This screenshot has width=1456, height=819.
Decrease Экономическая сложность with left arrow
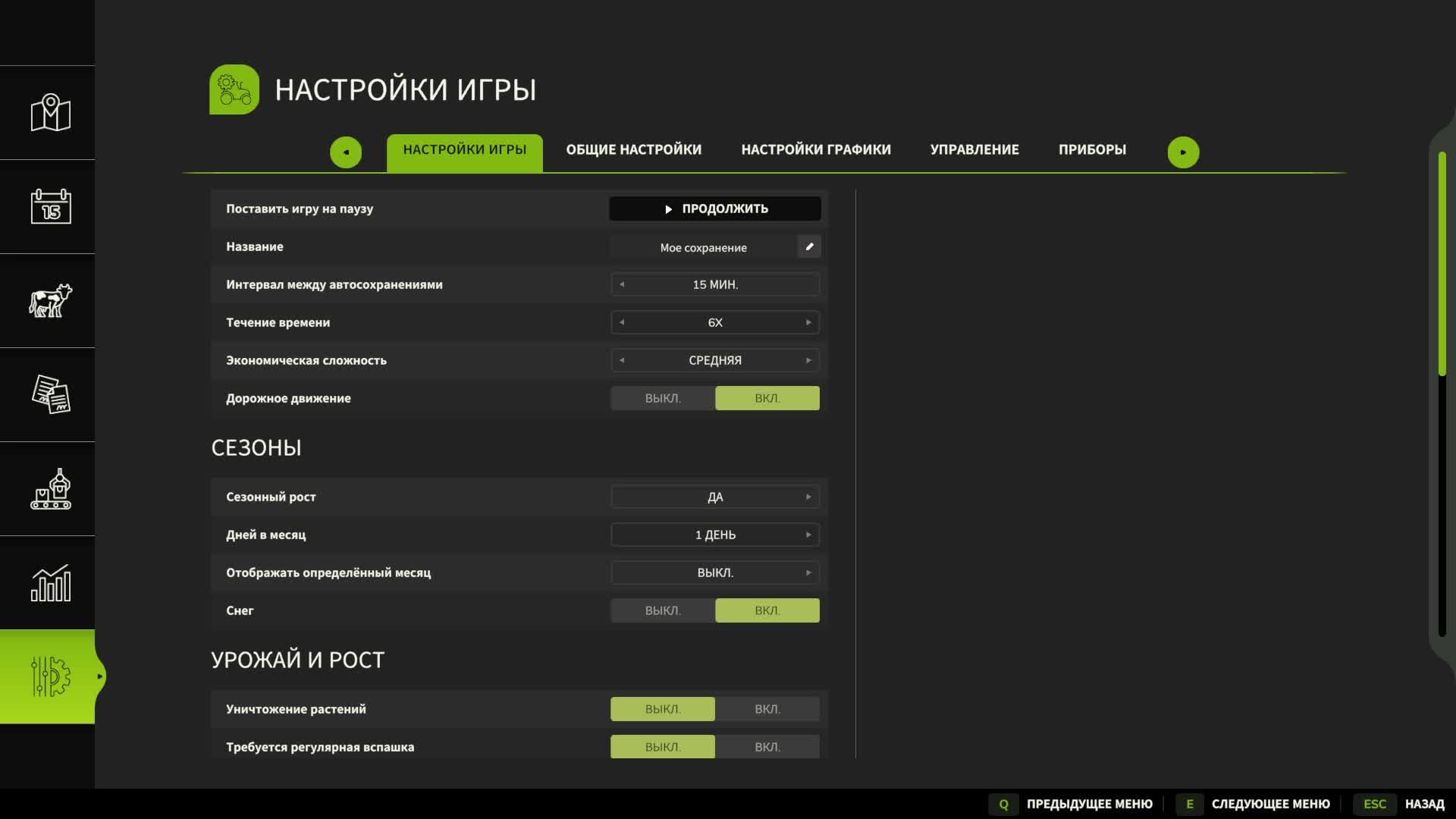(622, 360)
